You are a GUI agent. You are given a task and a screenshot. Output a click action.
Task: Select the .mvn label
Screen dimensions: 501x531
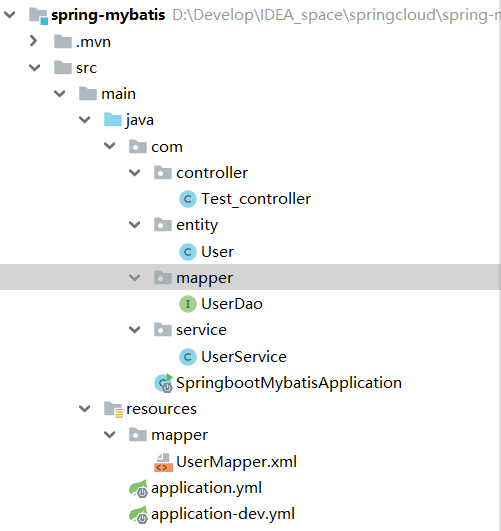coord(93,42)
